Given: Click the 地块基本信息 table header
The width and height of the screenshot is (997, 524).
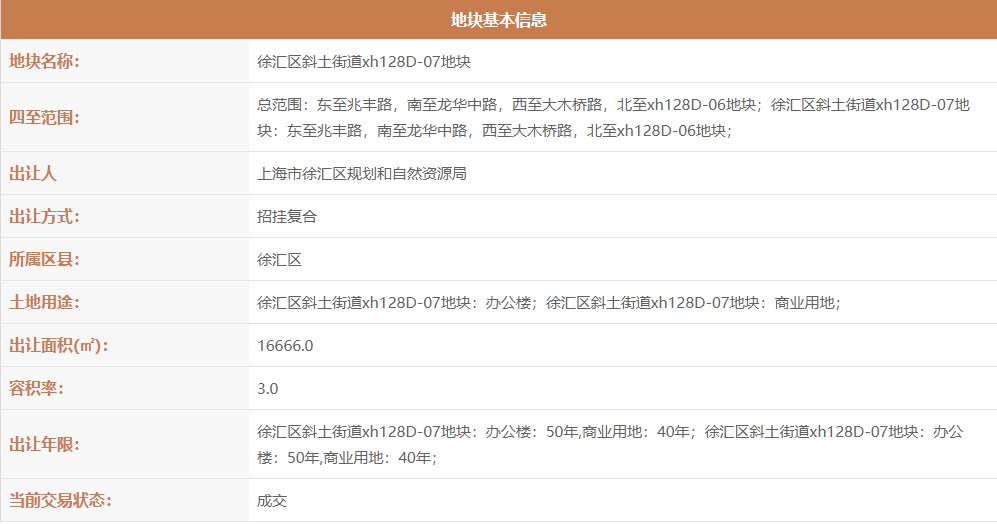Looking at the screenshot, I should (498, 20).
